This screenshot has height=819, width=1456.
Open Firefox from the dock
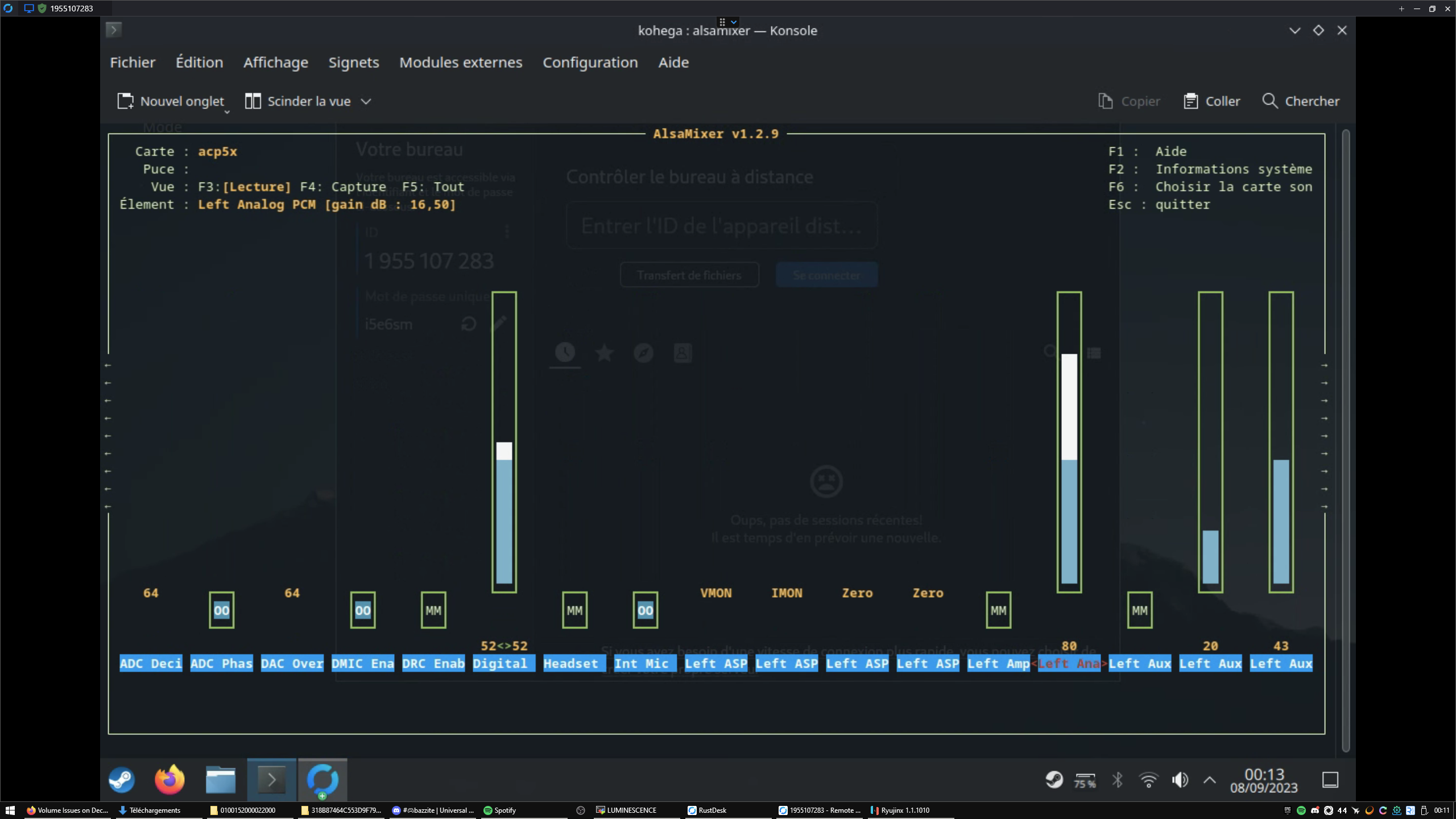click(x=169, y=780)
